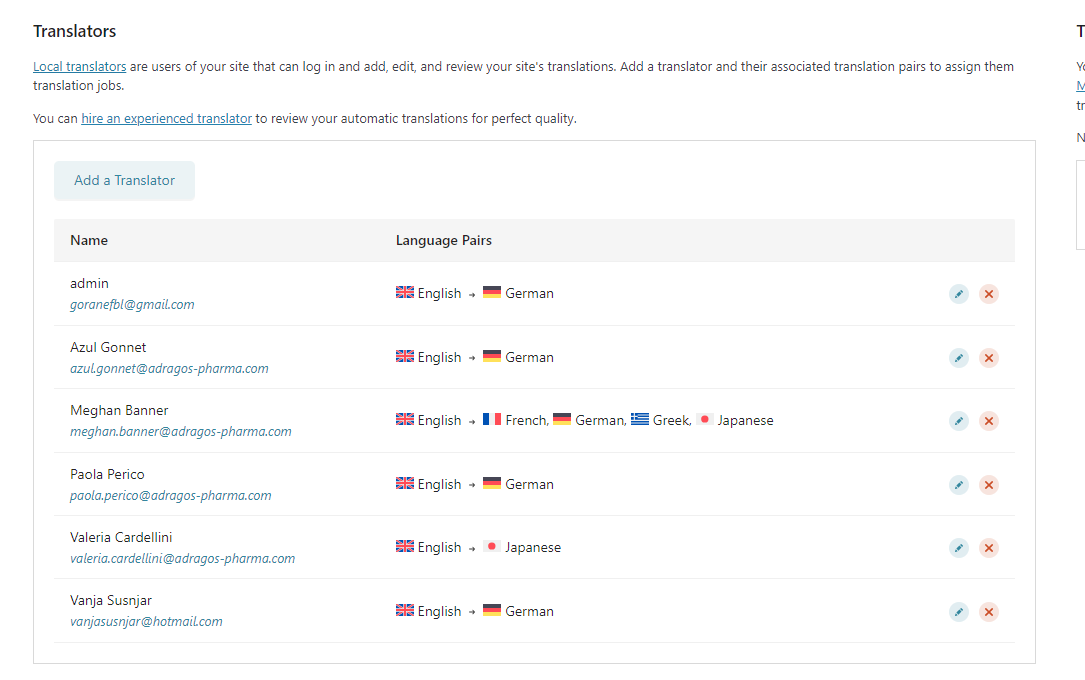
Task: Edit Valeria Cardellini's language pairs
Action: (x=959, y=548)
